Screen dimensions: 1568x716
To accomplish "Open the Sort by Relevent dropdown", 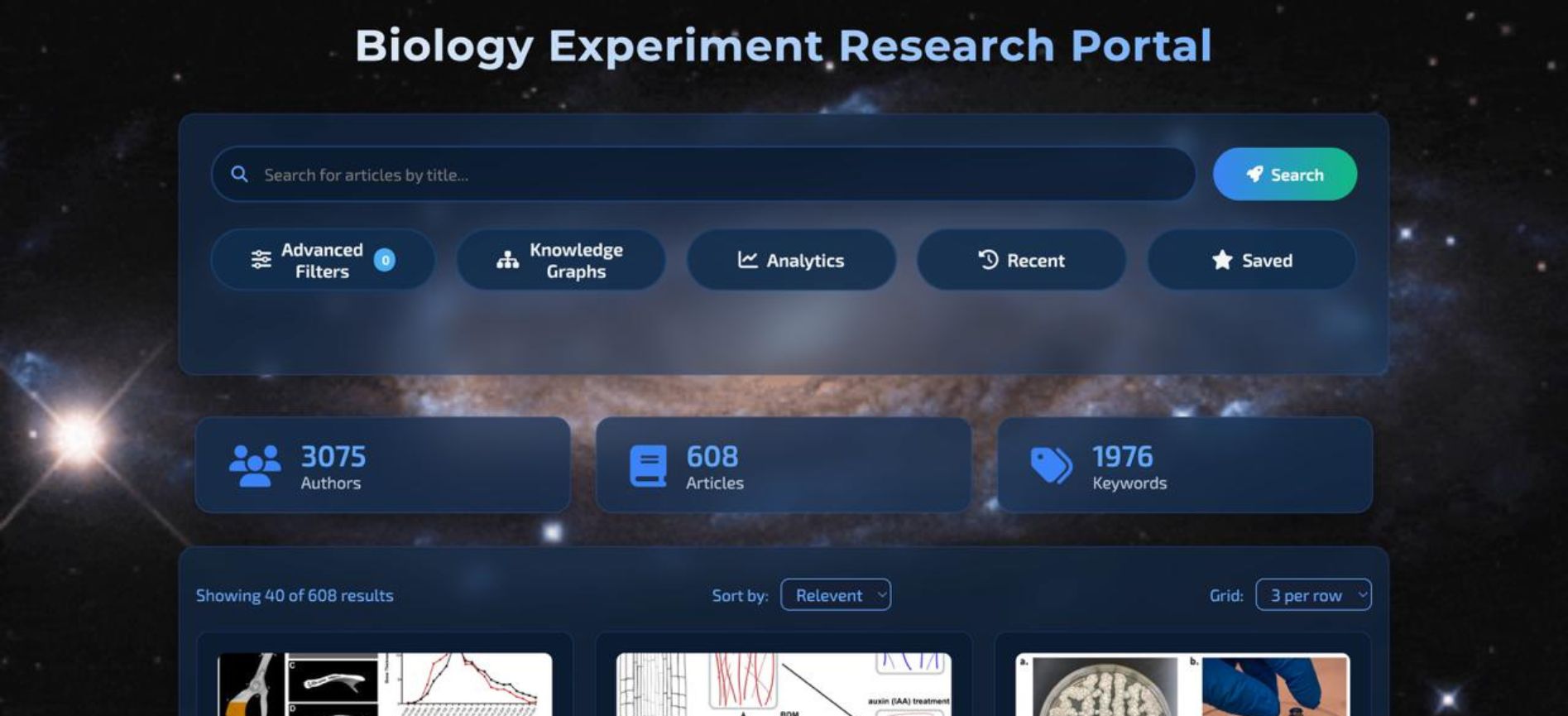I will (x=835, y=595).
